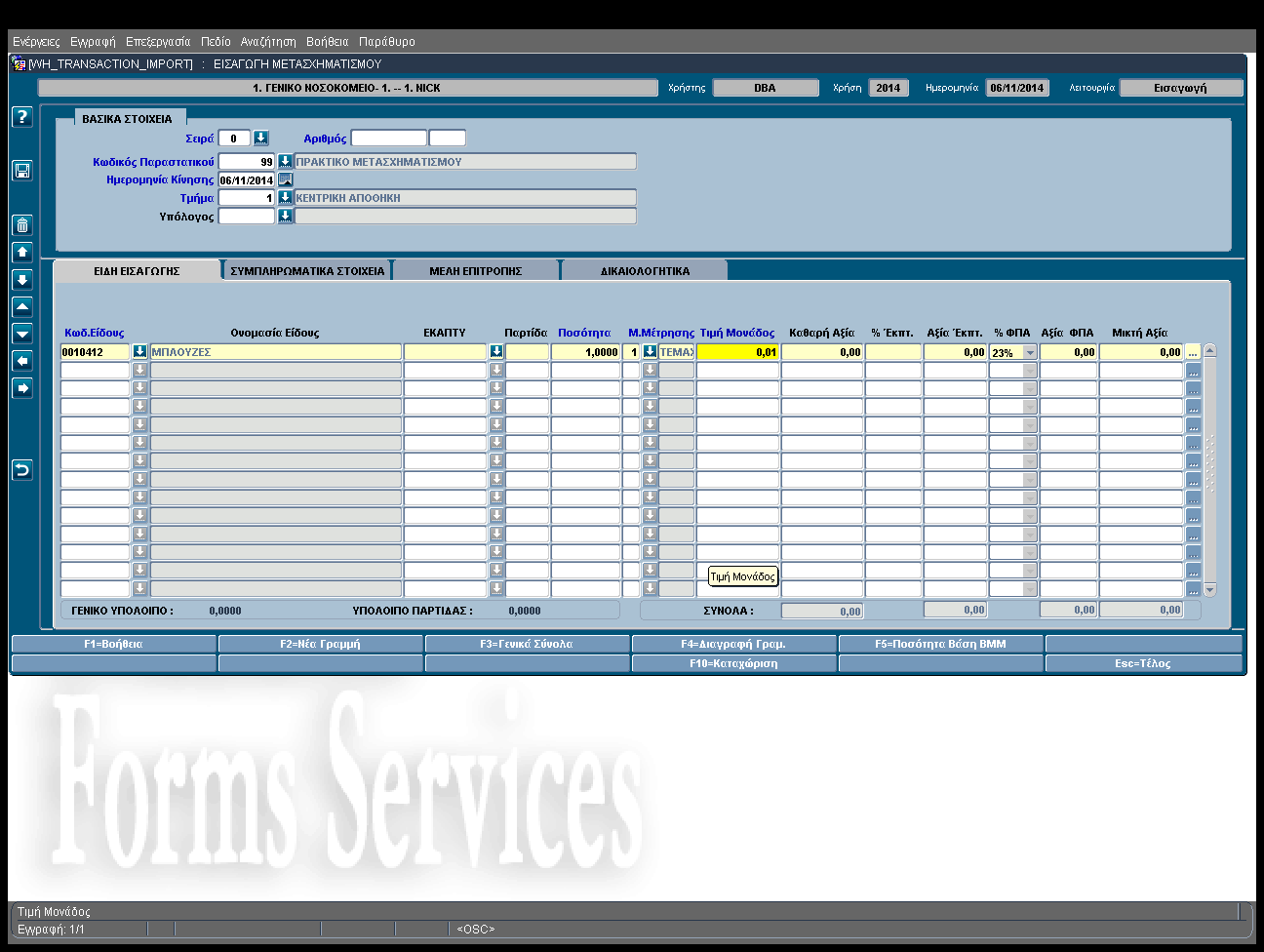Click the Ποσότητα cell showing 1,0000
Image resolution: width=1264 pixels, height=952 pixels.
585,352
